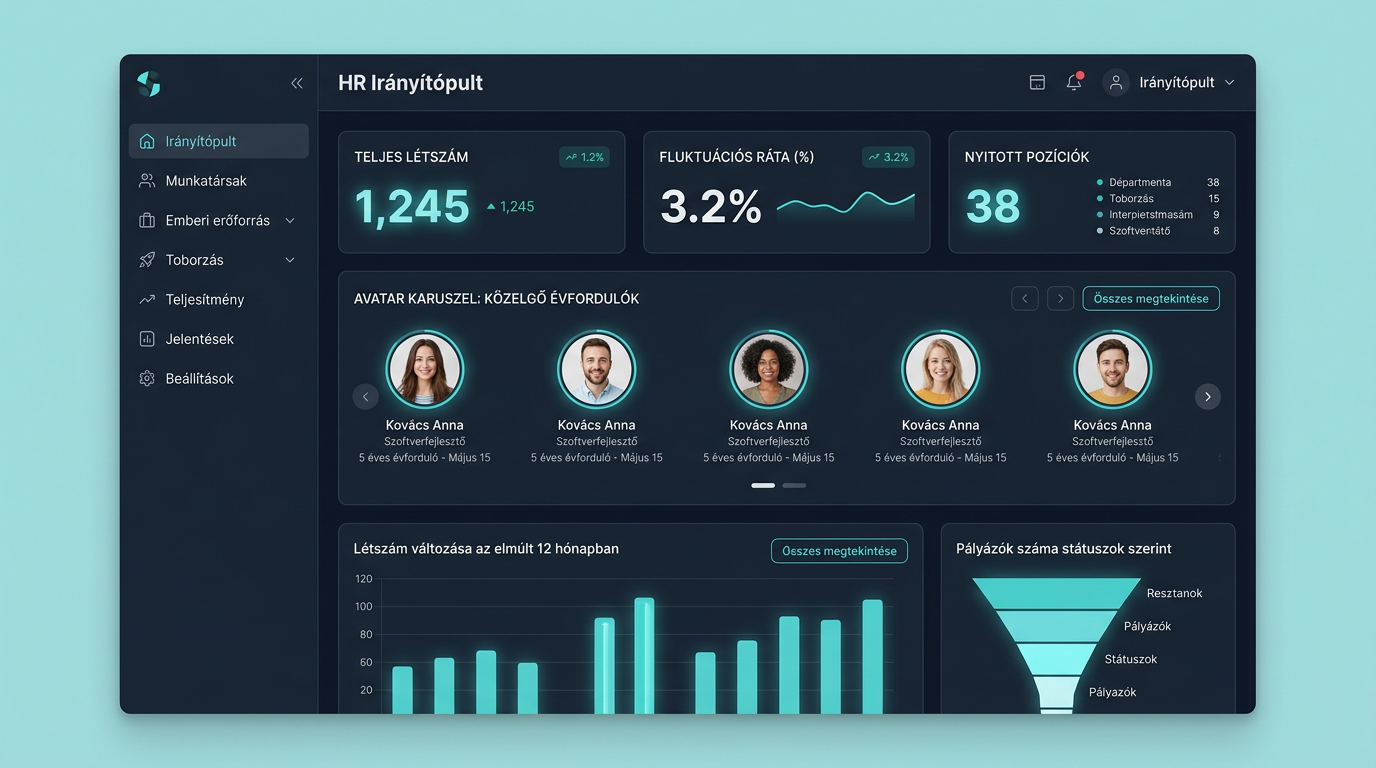The width and height of the screenshot is (1376, 768).
Task: Click the 3.2% fluctuation value
Action: pos(711,207)
